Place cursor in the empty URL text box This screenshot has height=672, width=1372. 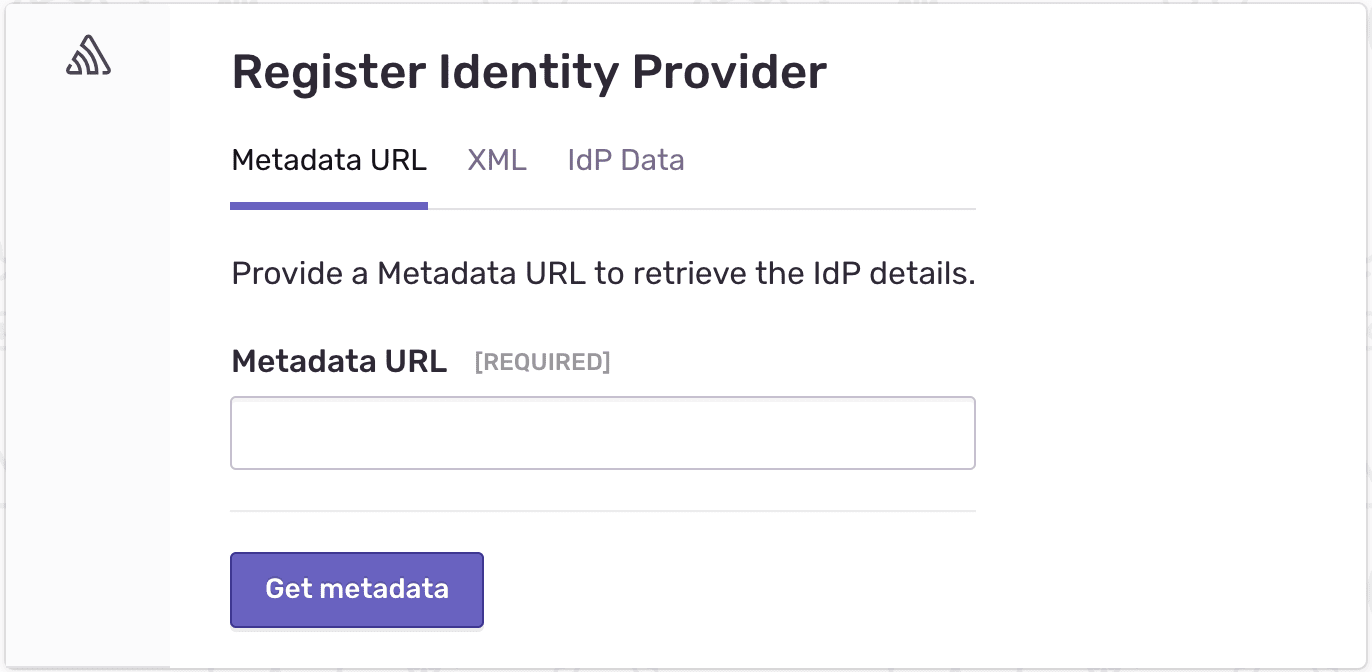[602, 433]
